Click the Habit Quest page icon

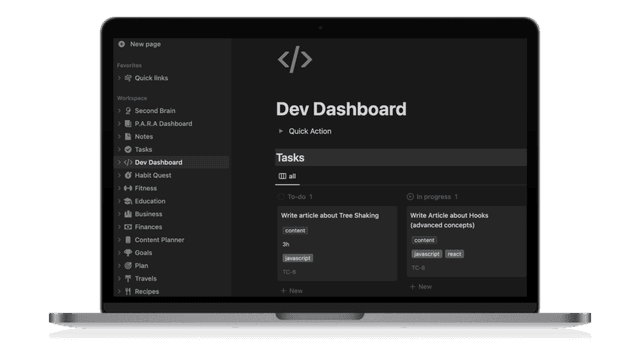(128, 175)
